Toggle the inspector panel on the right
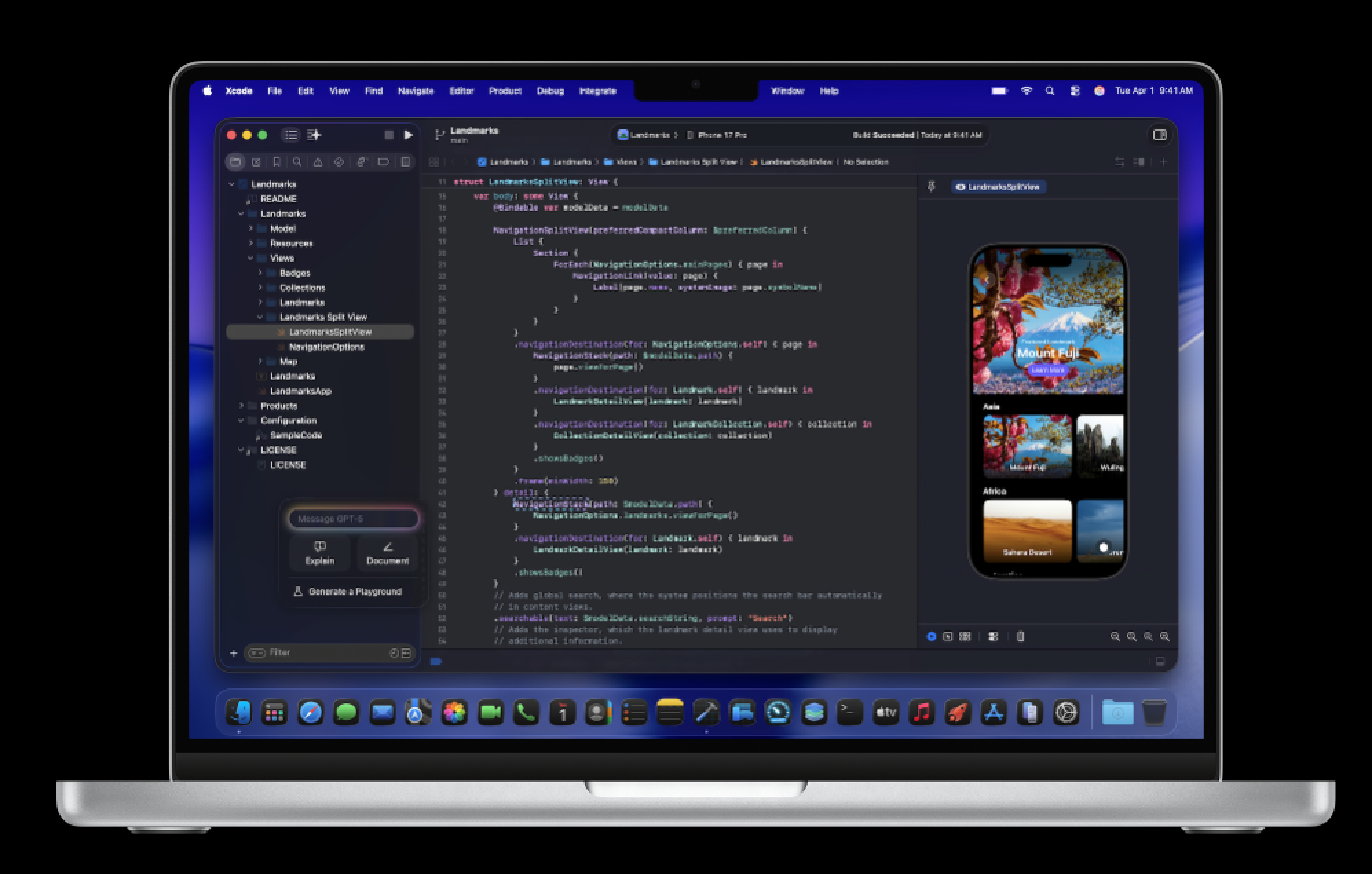1372x874 pixels. [x=1159, y=135]
